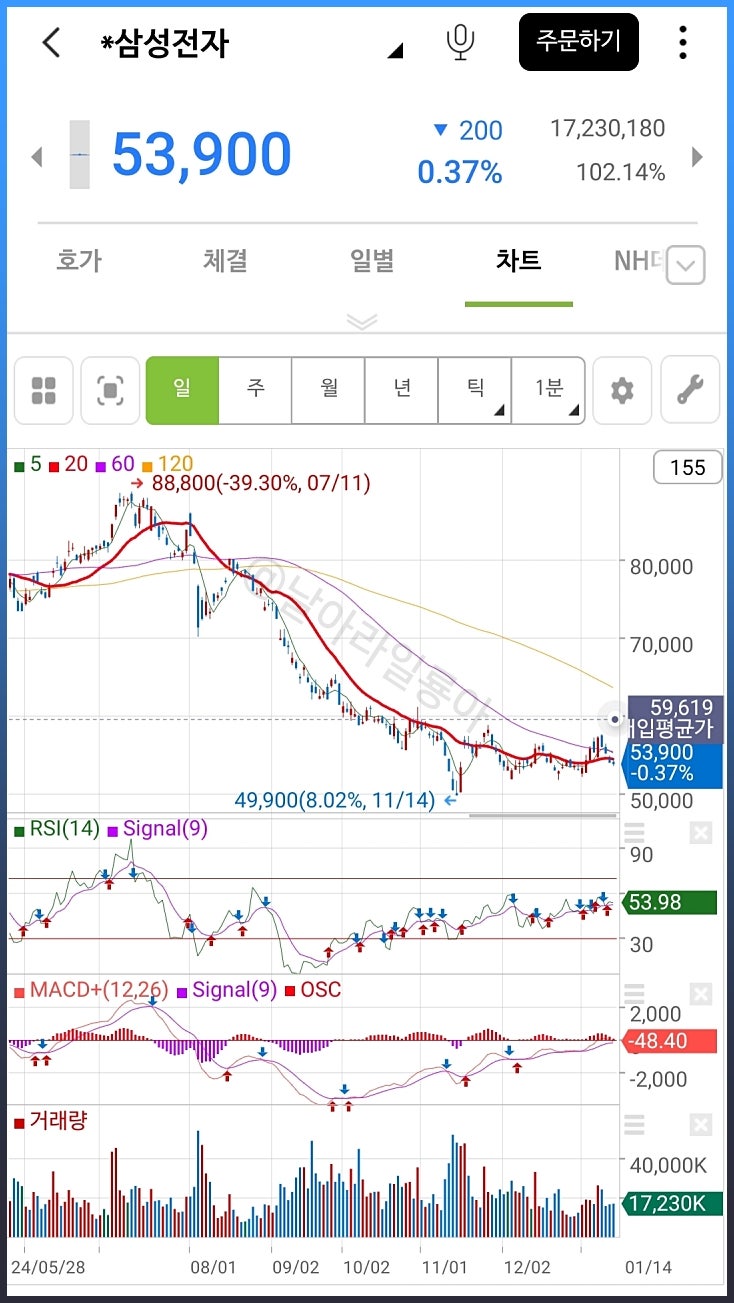Open the chart grid layout icon
The width and height of the screenshot is (734, 1303).
43,390
